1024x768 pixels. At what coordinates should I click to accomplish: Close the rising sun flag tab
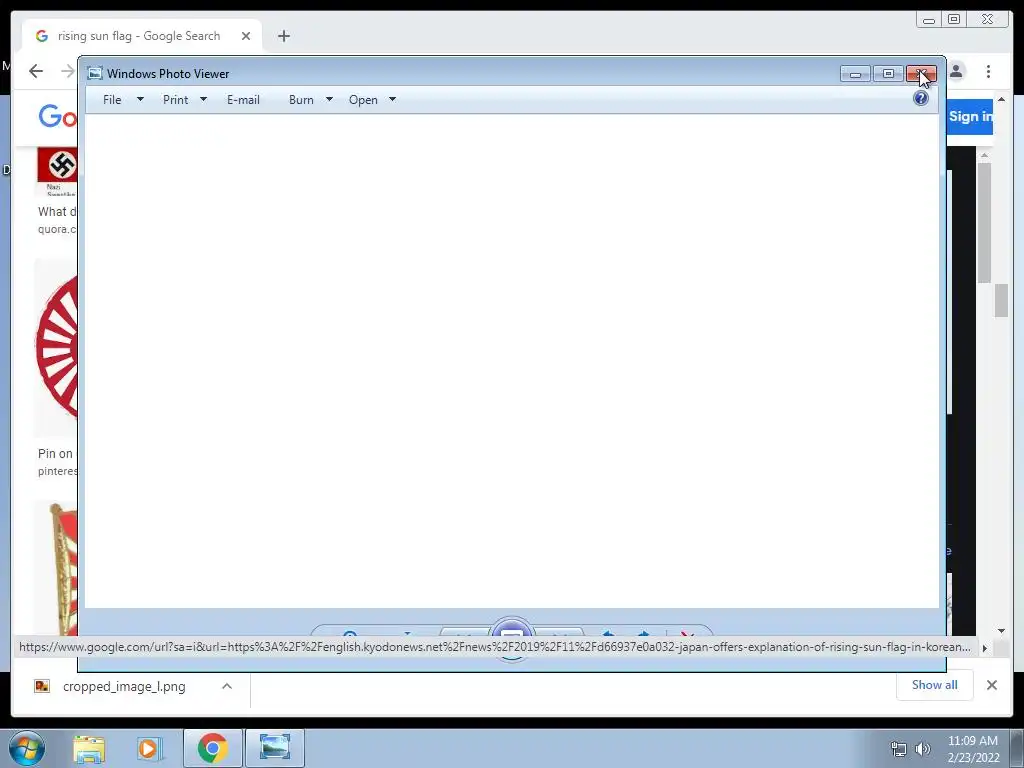click(x=246, y=37)
